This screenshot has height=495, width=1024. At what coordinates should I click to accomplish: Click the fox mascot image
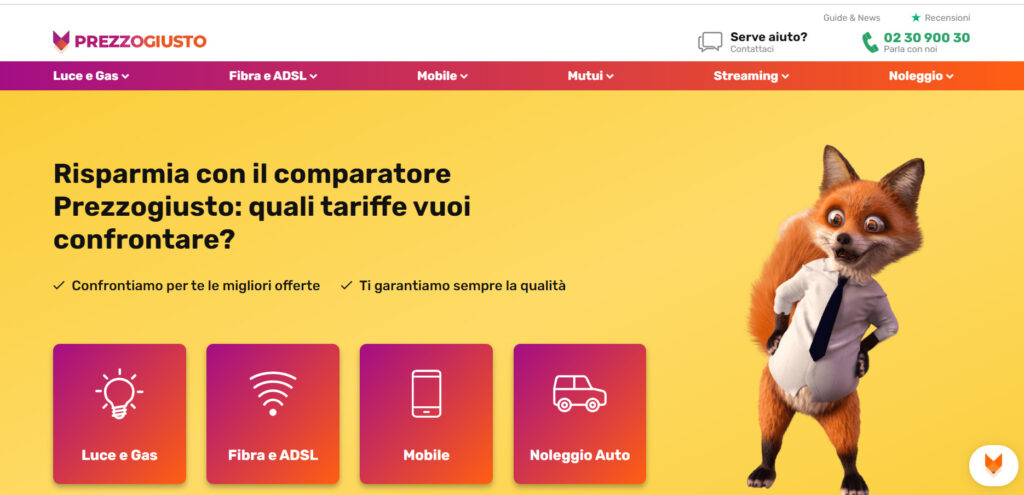click(837, 319)
